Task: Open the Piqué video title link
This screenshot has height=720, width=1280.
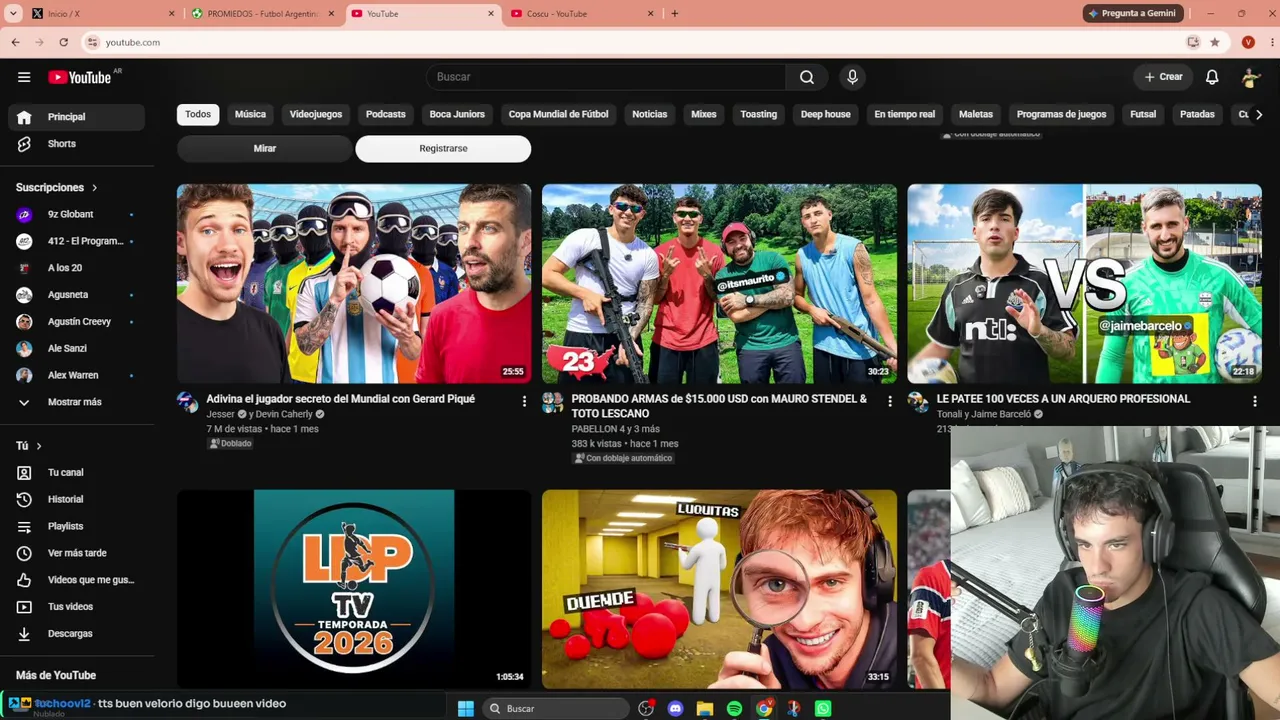Action: point(340,399)
